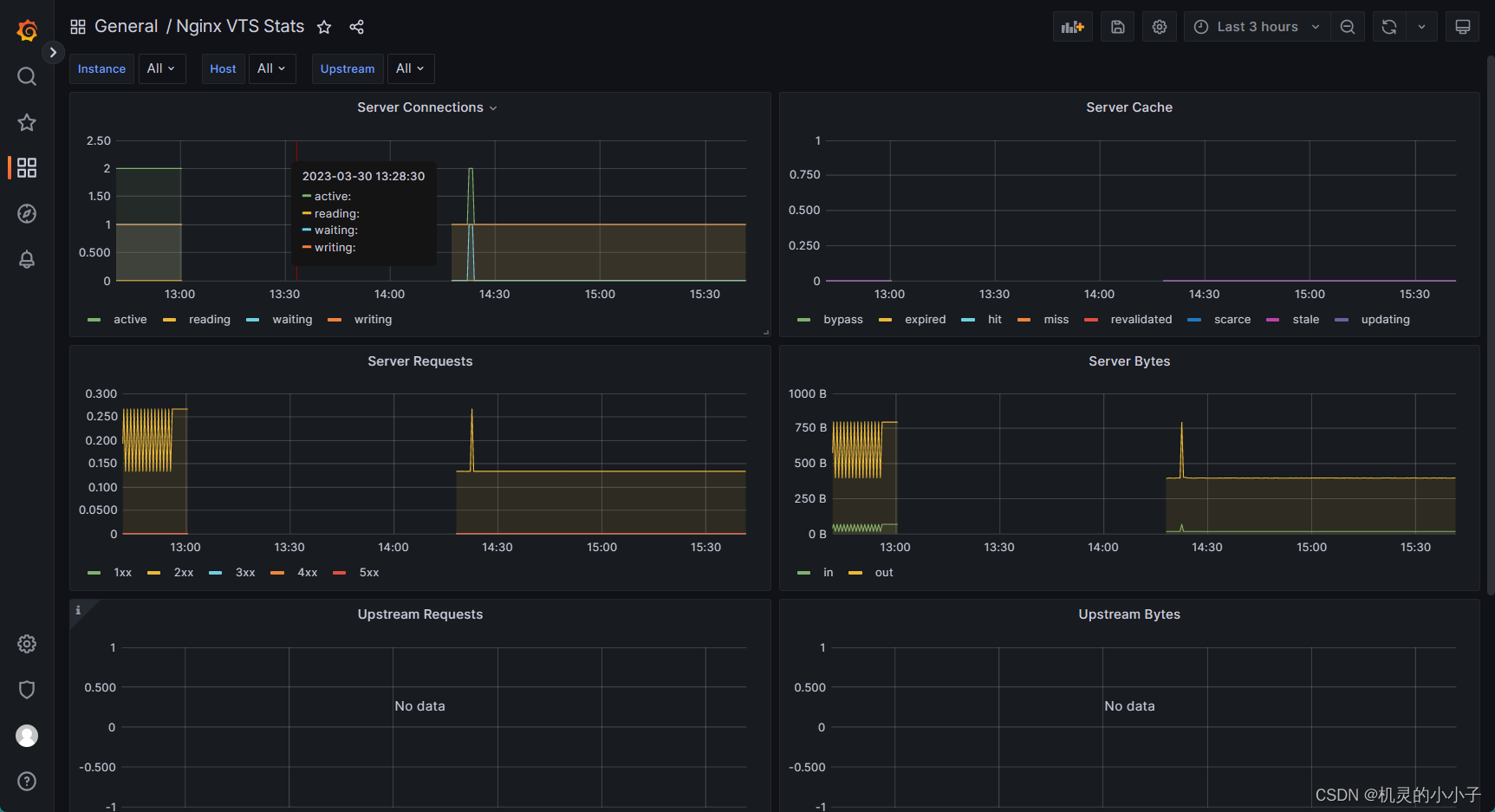Screen dimensions: 1495x812
Task: Open the refresh interval dropdown arrow
Action: tap(1421, 27)
